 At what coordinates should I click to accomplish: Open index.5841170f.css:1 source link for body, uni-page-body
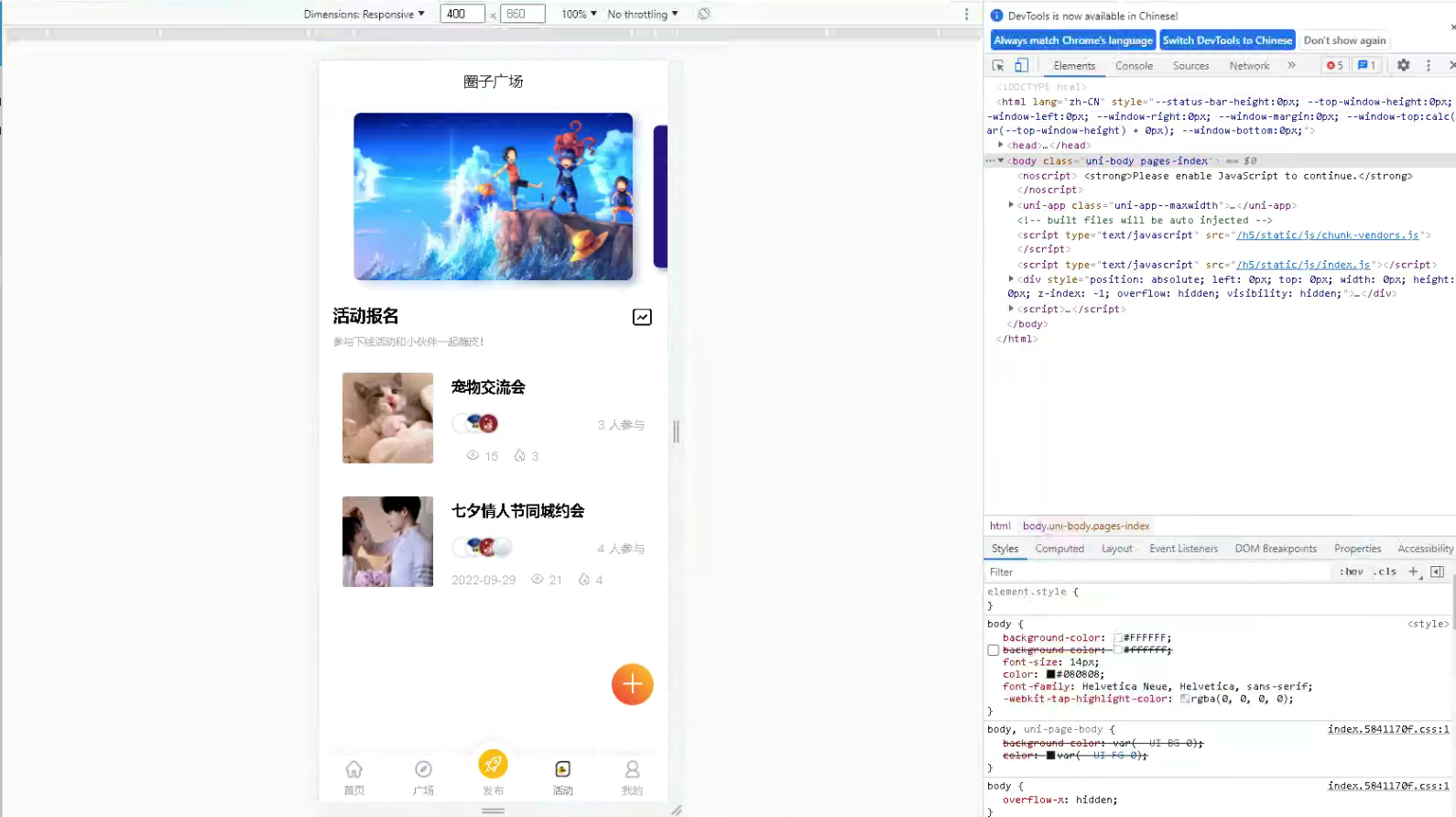click(x=1388, y=729)
